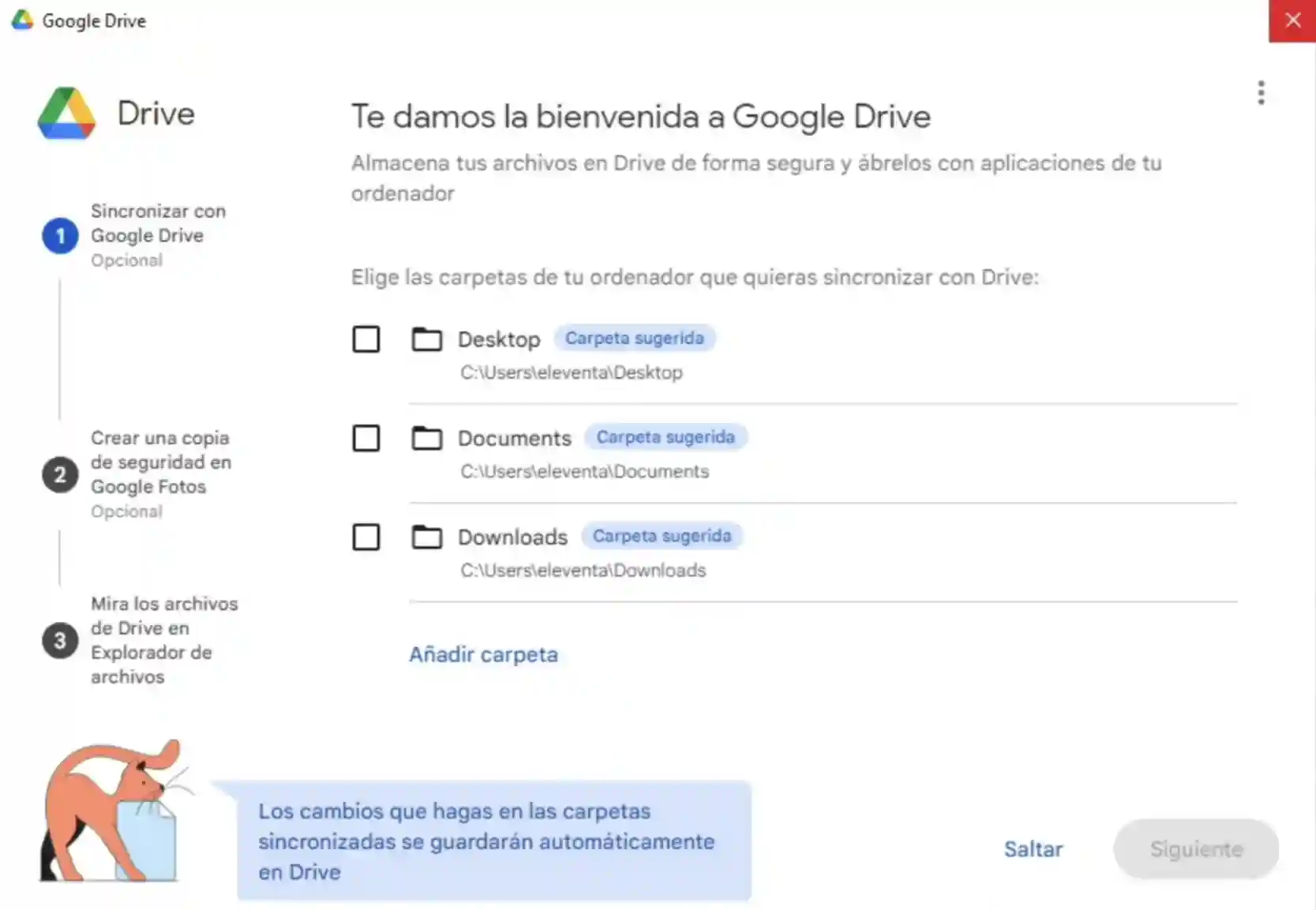Click the Almacena tus archivos subtitle
1316x910 pixels.
coord(756,178)
